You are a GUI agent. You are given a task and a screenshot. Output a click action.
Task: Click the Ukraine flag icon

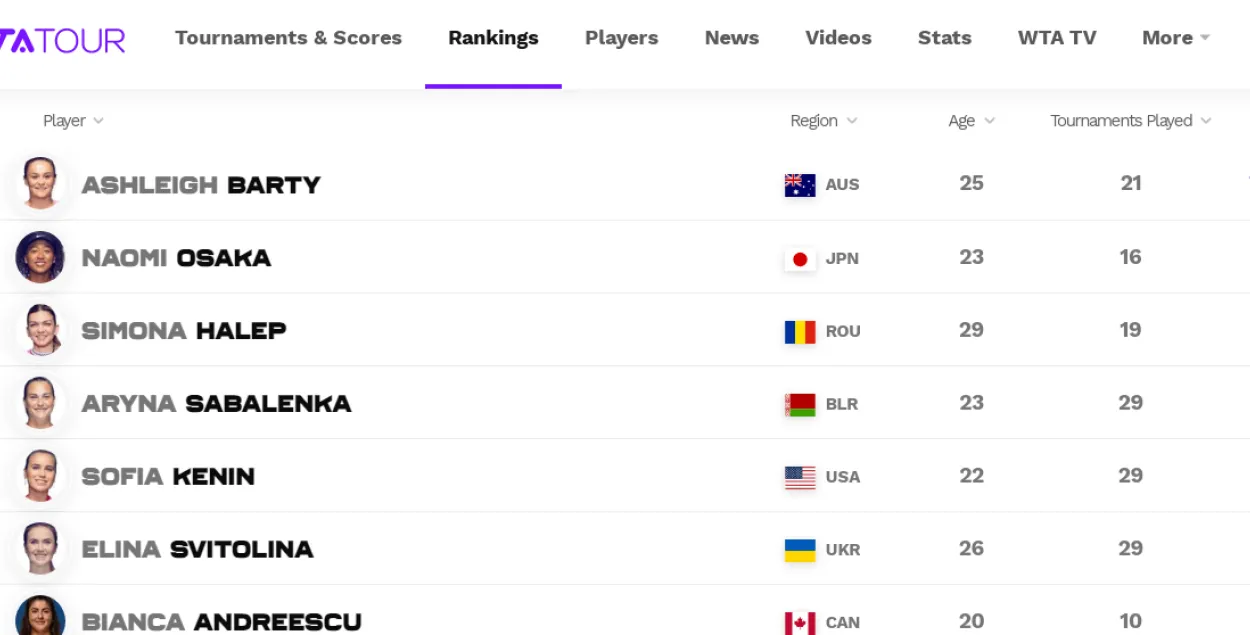click(x=800, y=550)
